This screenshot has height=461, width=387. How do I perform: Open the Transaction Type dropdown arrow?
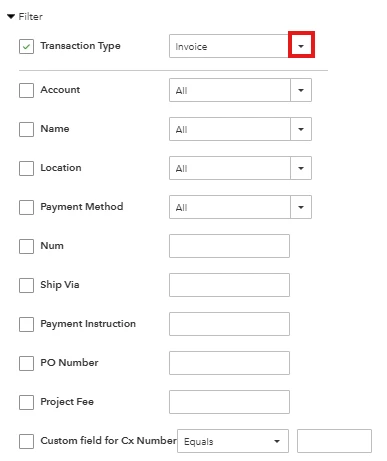click(x=301, y=46)
